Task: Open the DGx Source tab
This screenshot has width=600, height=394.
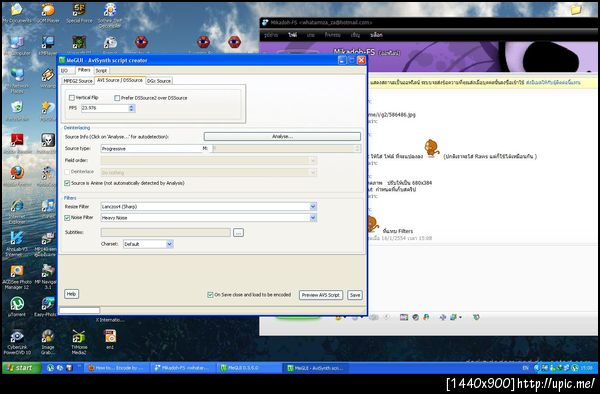Action: point(159,81)
